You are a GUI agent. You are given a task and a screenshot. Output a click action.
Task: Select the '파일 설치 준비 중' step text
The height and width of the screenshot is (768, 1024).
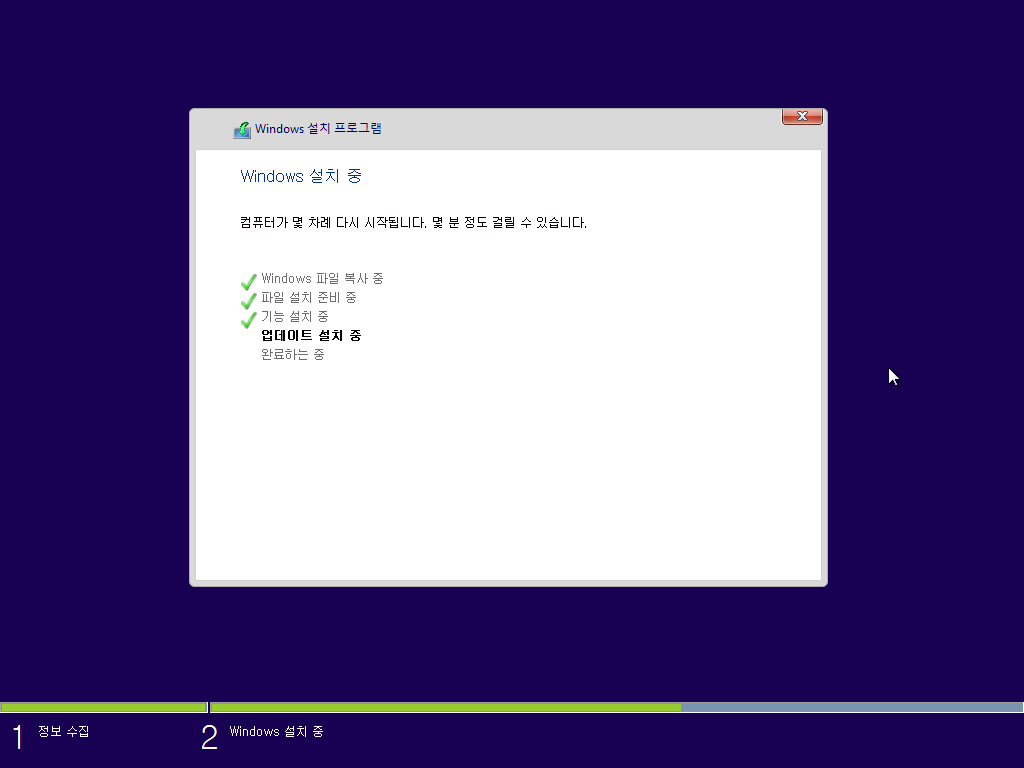308,298
